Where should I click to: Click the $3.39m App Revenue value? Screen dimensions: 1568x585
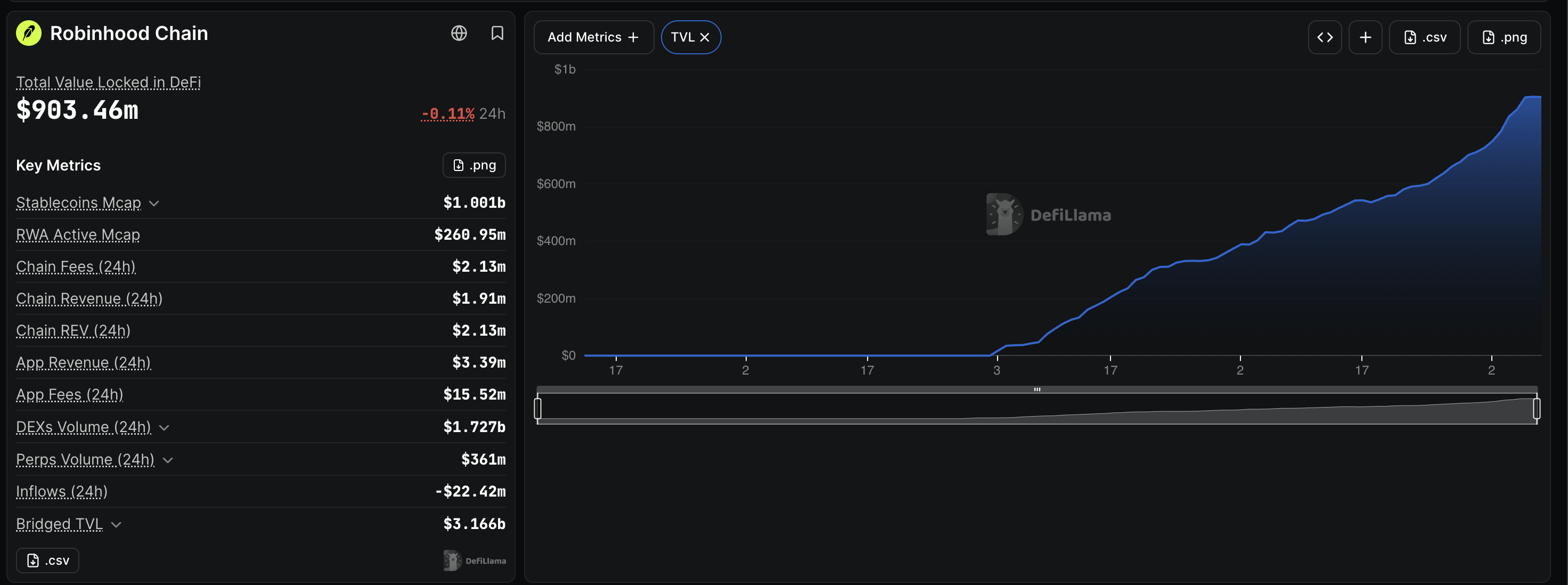(478, 362)
